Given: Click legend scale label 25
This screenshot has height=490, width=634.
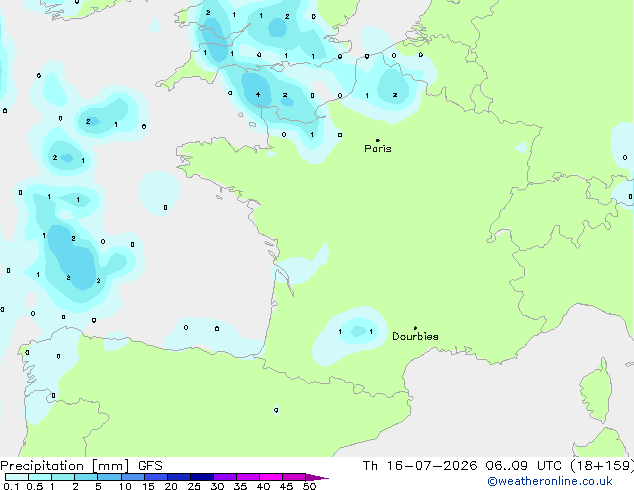Looking at the screenshot, I should [x=194, y=486].
